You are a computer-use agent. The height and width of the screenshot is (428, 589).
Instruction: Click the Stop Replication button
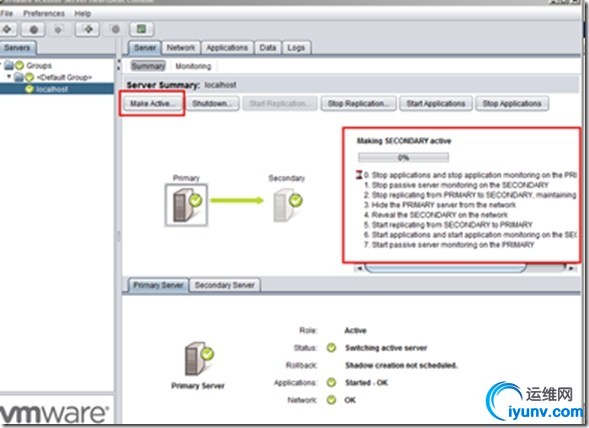coord(358,103)
